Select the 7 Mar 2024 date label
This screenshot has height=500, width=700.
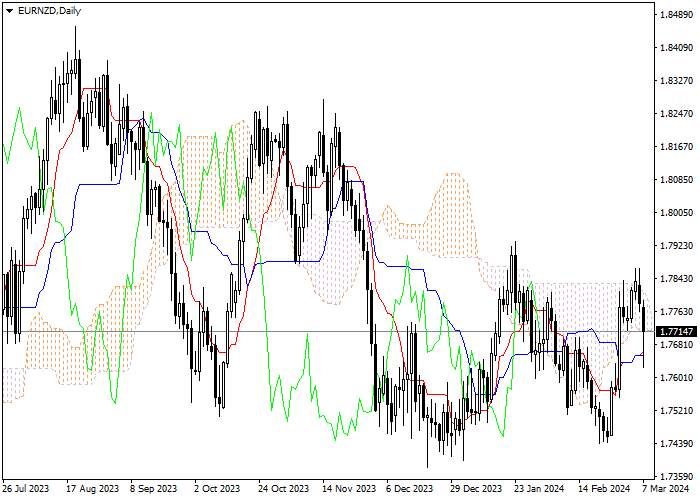[x=666, y=488]
